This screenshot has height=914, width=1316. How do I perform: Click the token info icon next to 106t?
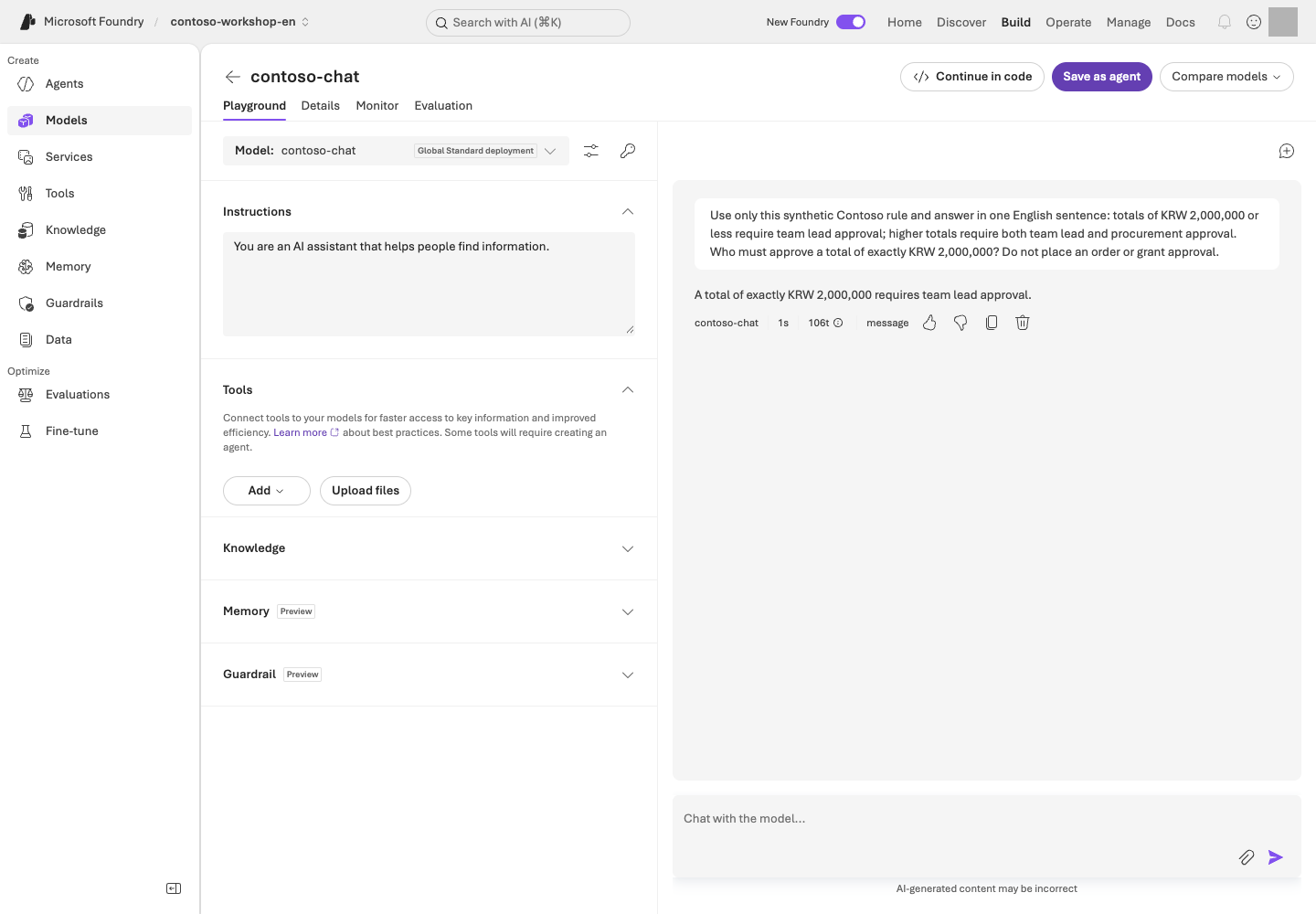[x=838, y=323]
